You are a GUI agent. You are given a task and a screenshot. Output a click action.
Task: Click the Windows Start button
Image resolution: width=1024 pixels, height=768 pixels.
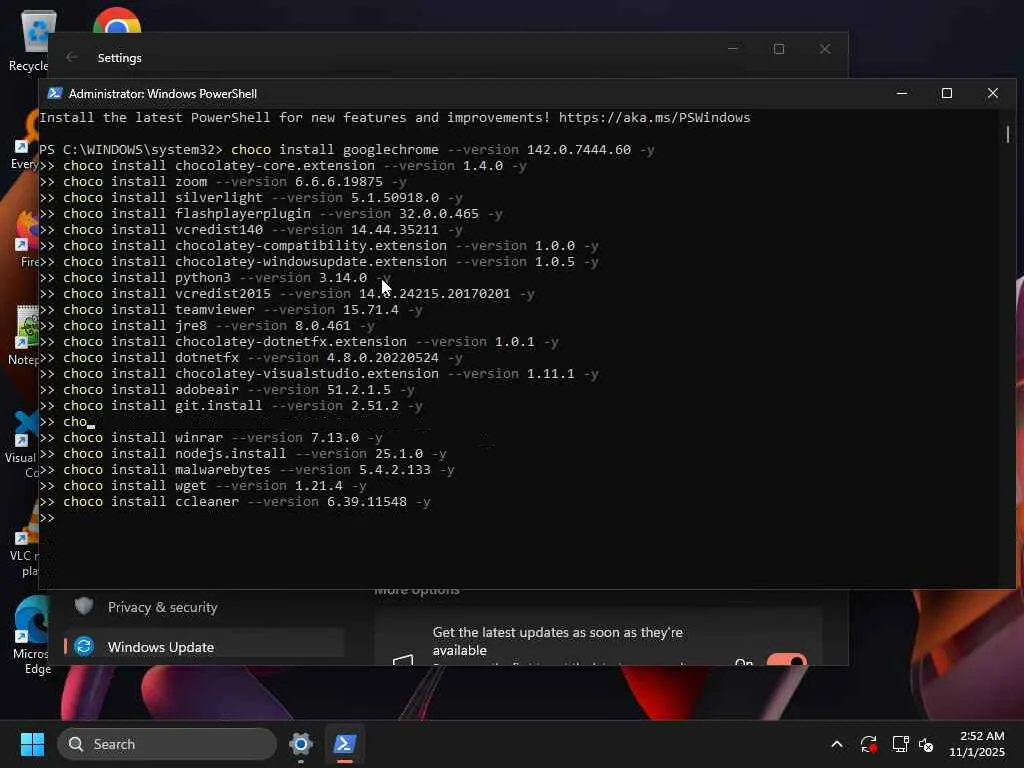32,744
